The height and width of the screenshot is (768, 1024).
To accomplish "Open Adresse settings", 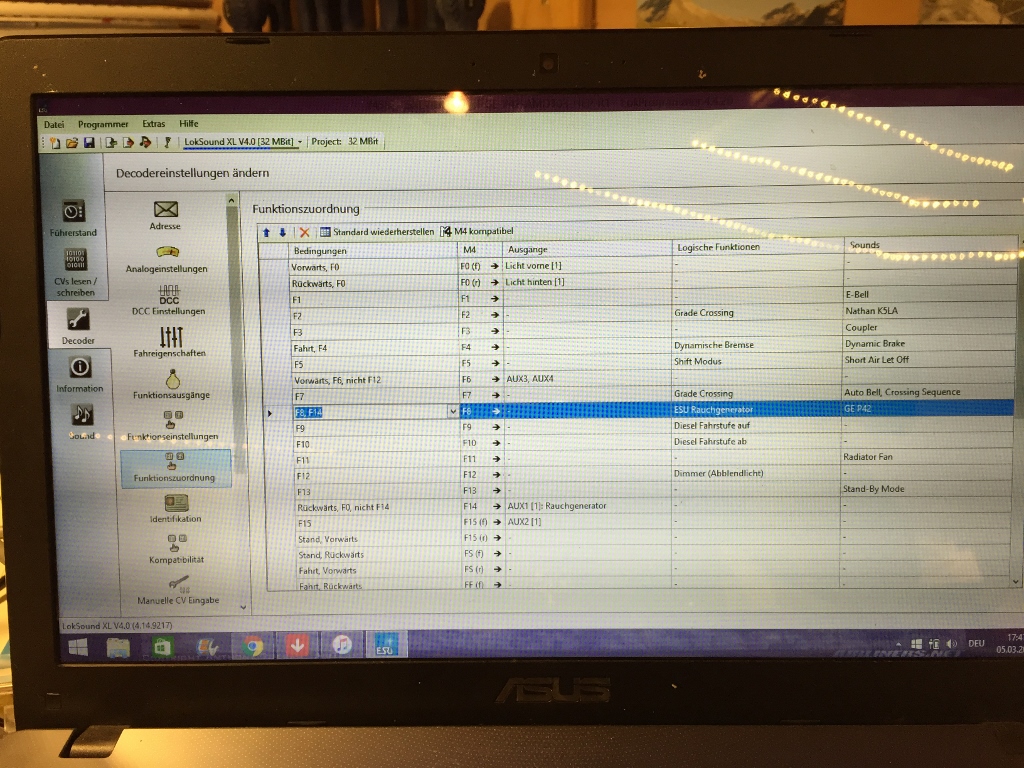I will coord(165,215).
